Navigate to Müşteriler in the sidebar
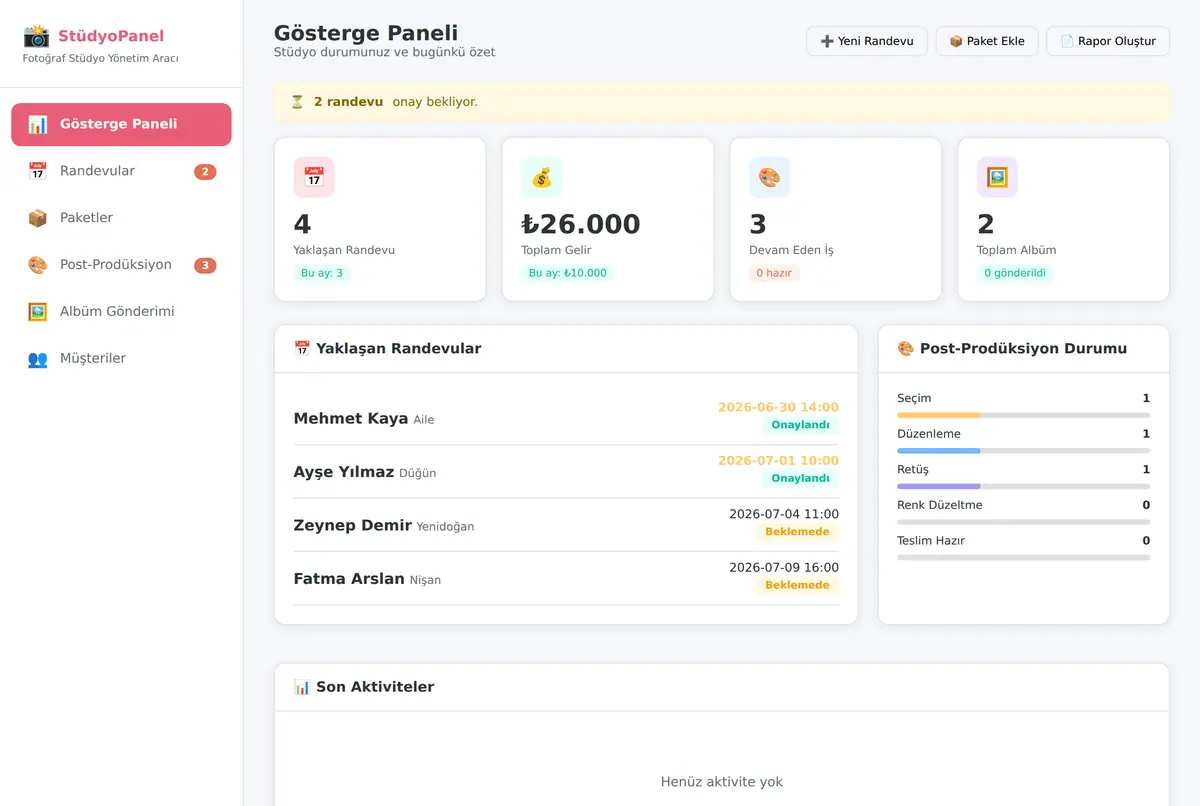The height and width of the screenshot is (806, 1200). pos(121,359)
